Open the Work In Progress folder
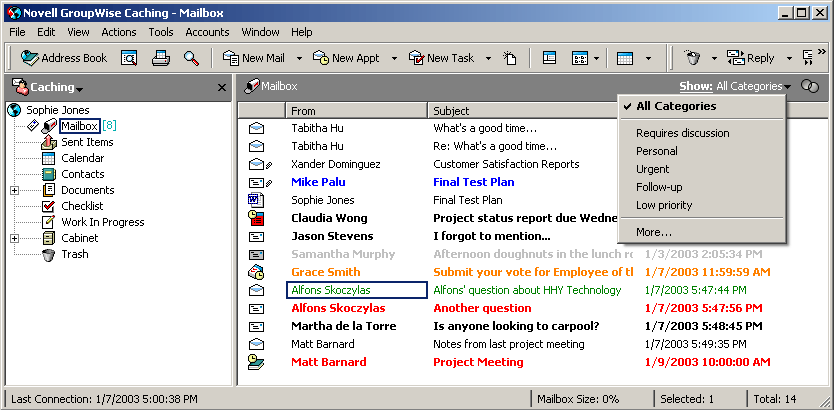834x410 pixels. point(103,222)
